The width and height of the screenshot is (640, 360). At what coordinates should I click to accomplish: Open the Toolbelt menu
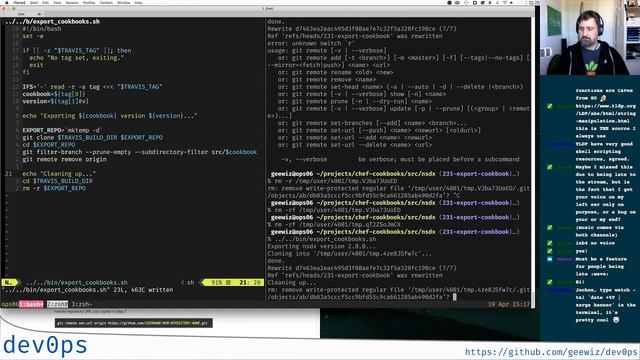tap(106, 2)
